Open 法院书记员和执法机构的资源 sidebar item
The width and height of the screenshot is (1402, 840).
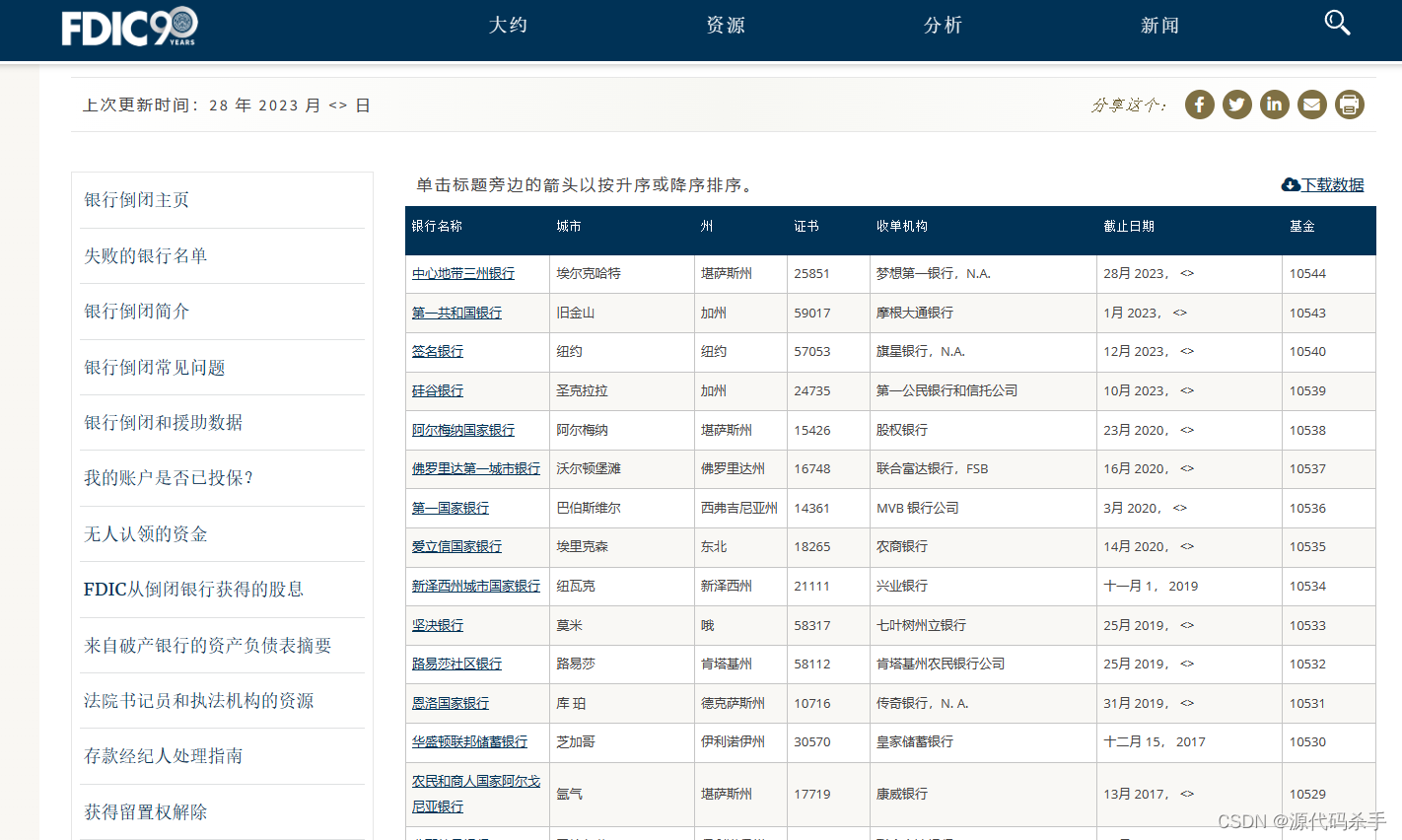[199, 701]
